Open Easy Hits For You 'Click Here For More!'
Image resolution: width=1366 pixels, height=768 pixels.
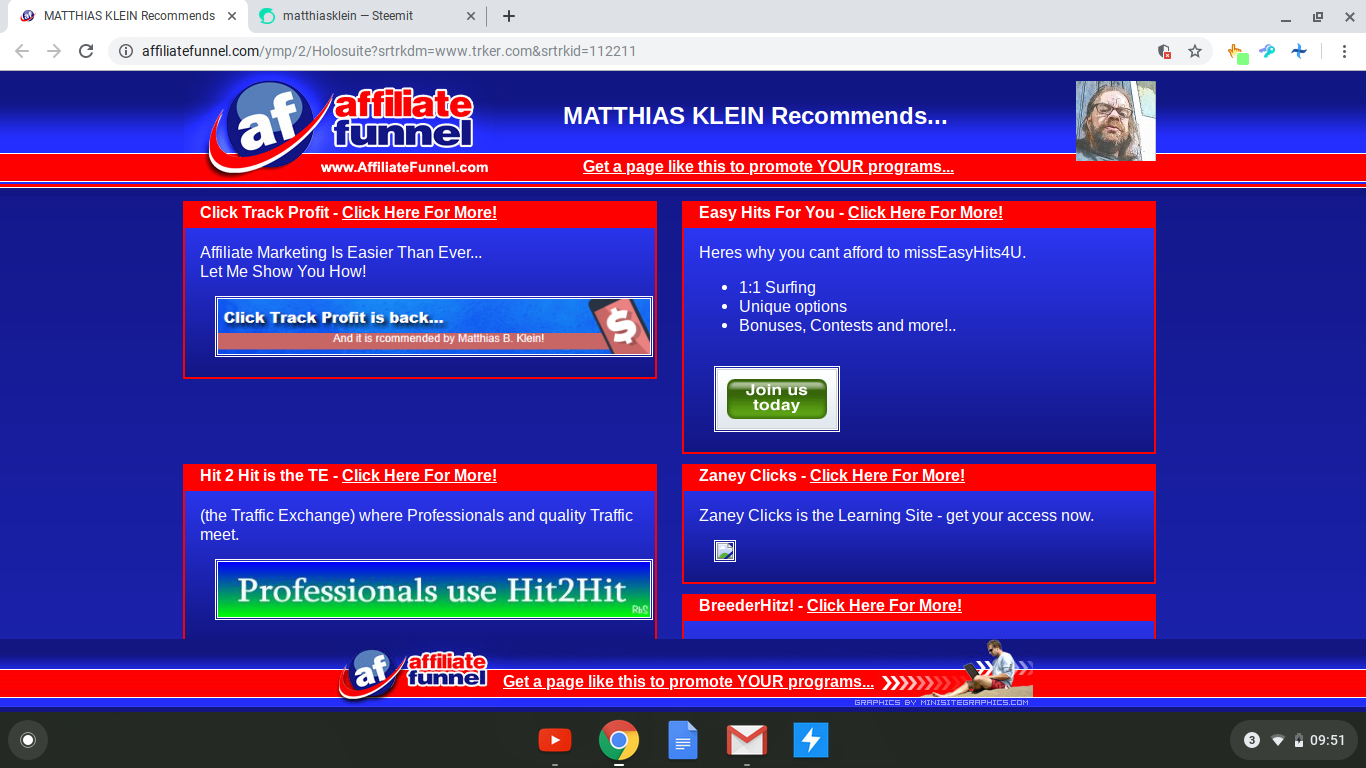coord(925,212)
